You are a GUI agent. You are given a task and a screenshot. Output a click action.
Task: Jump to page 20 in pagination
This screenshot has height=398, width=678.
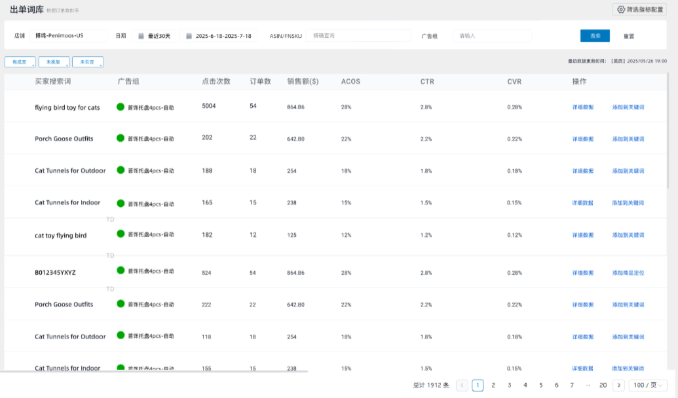click(x=603, y=385)
